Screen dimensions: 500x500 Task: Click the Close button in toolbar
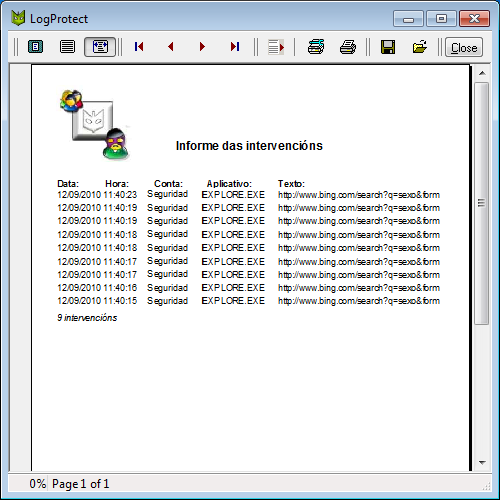coord(464,47)
